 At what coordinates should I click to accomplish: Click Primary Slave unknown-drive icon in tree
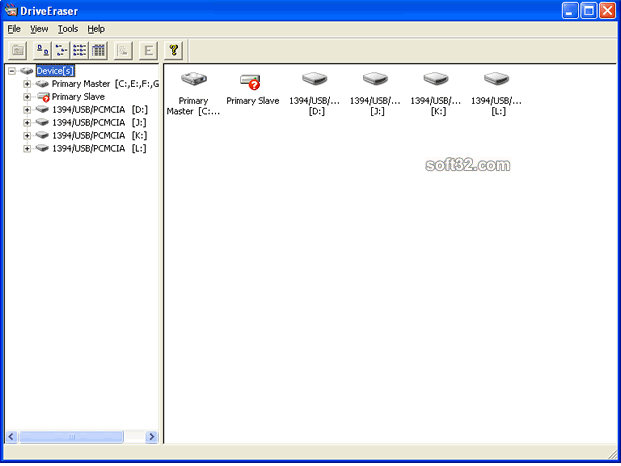pos(43,97)
